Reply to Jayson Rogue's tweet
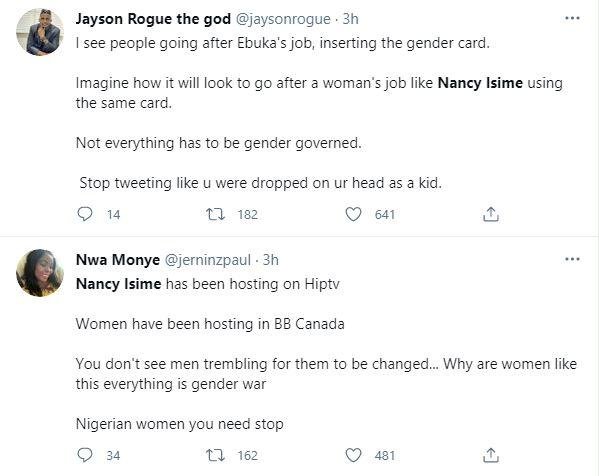 tap(85, 214)
